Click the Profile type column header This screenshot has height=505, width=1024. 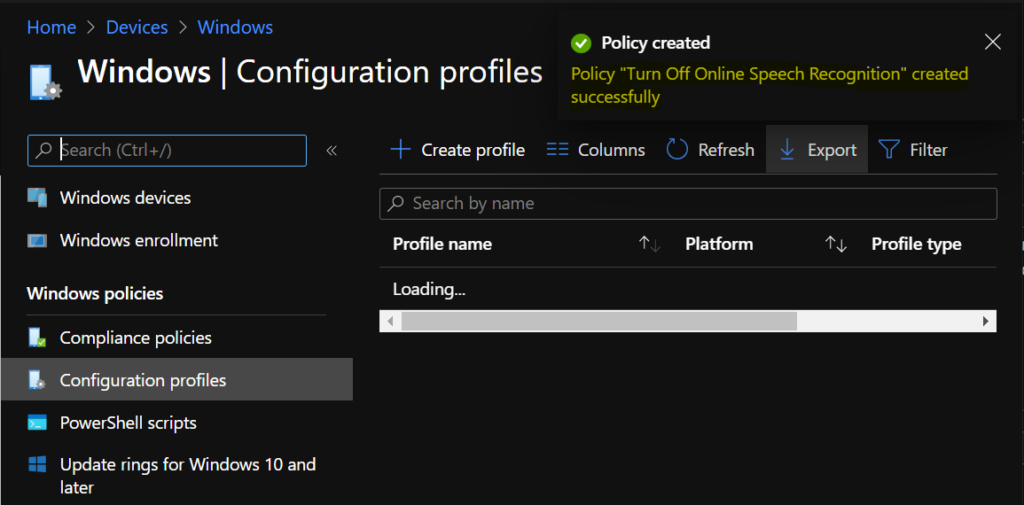coord(916,244)
